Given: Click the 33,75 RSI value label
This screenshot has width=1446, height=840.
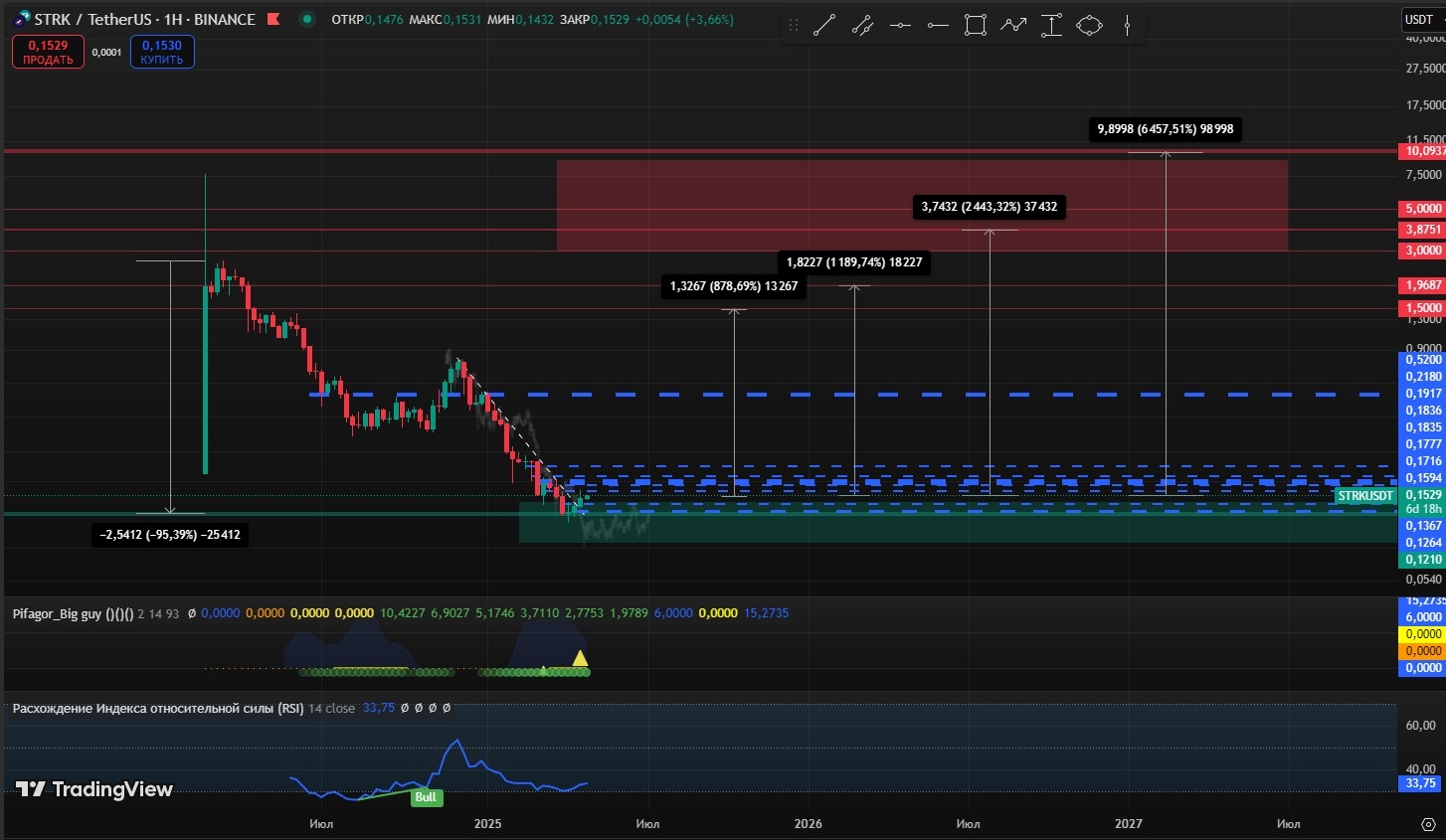Looking at the screenshot, I should [1421, 783].
